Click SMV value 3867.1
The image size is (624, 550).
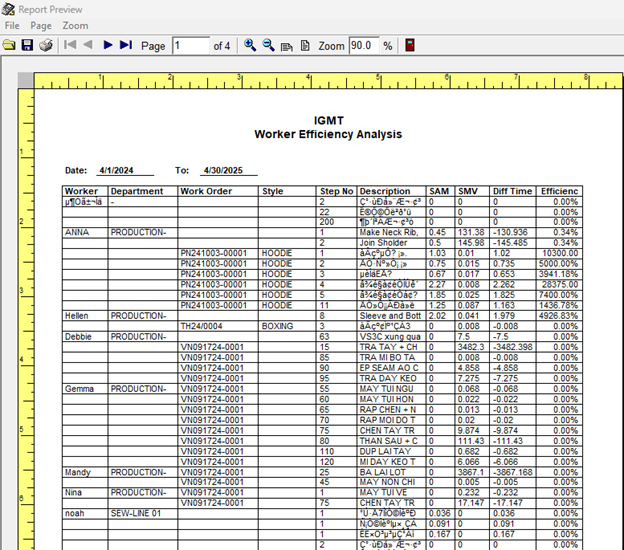click(471, 472)
